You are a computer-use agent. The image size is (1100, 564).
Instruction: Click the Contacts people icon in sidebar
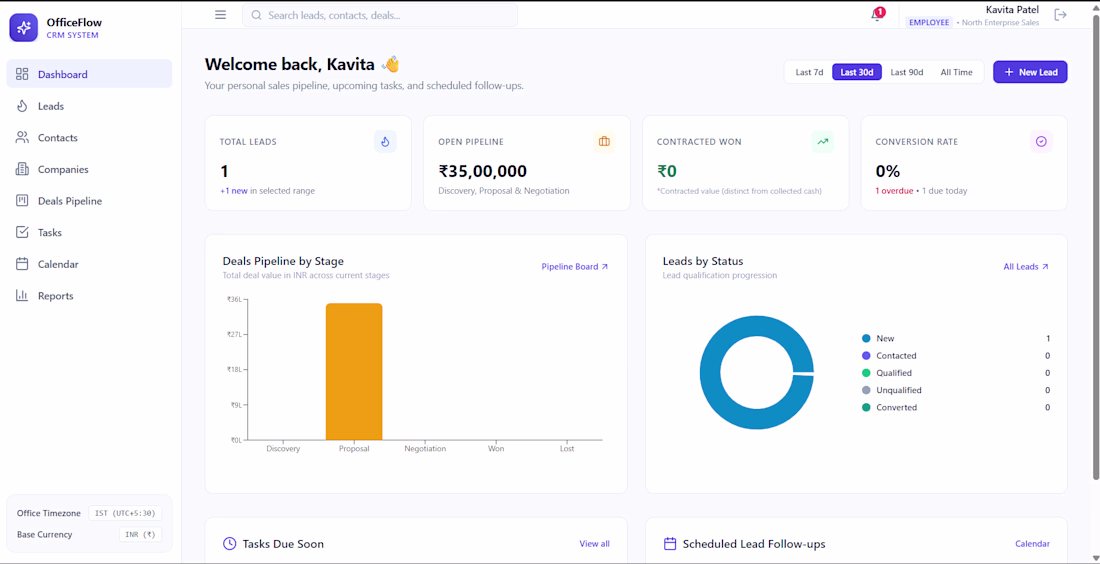pyautogui.click(x=22, y=137)
